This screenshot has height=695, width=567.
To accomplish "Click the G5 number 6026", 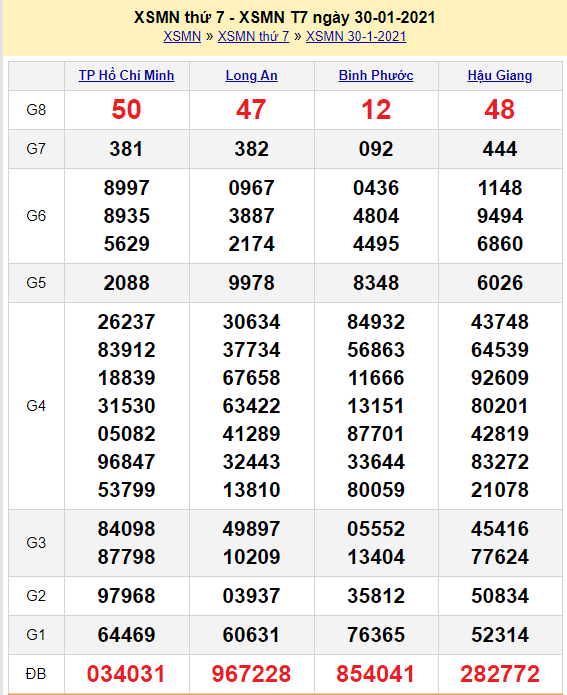I will point(500,283).
